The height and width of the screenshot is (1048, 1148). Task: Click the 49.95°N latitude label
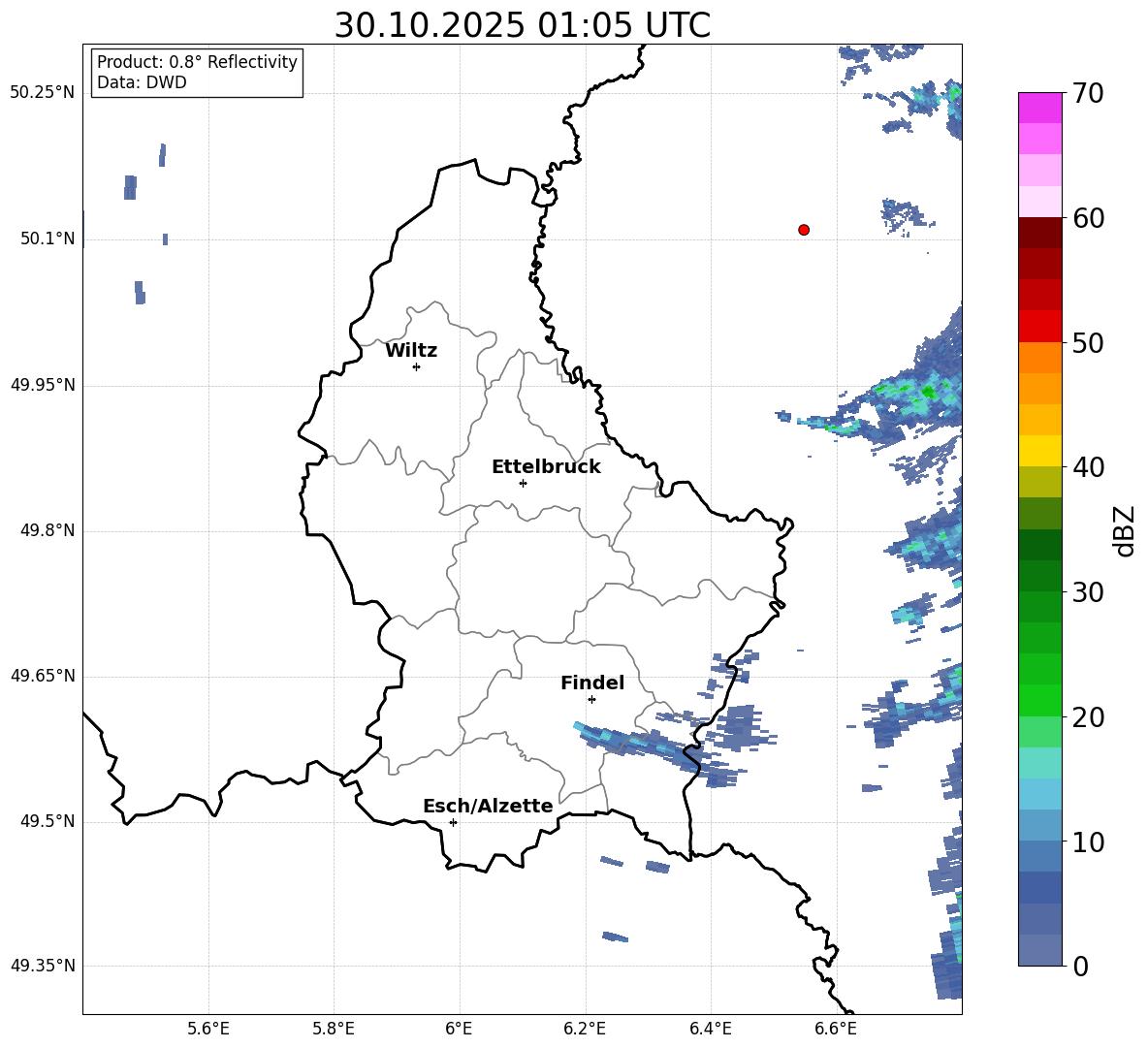tap(43, 385)
